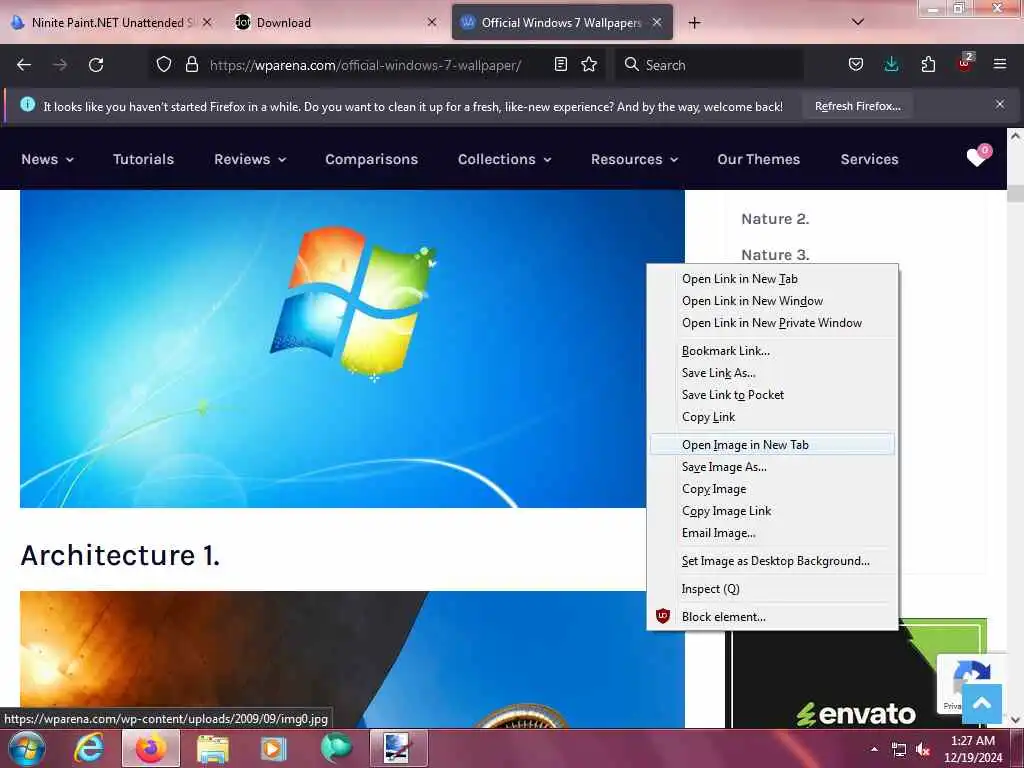This screenshot has height=768, width=1024.
Task: Choose Open Link in New Window
Action: pyautogui.click(x=773, y=301)
